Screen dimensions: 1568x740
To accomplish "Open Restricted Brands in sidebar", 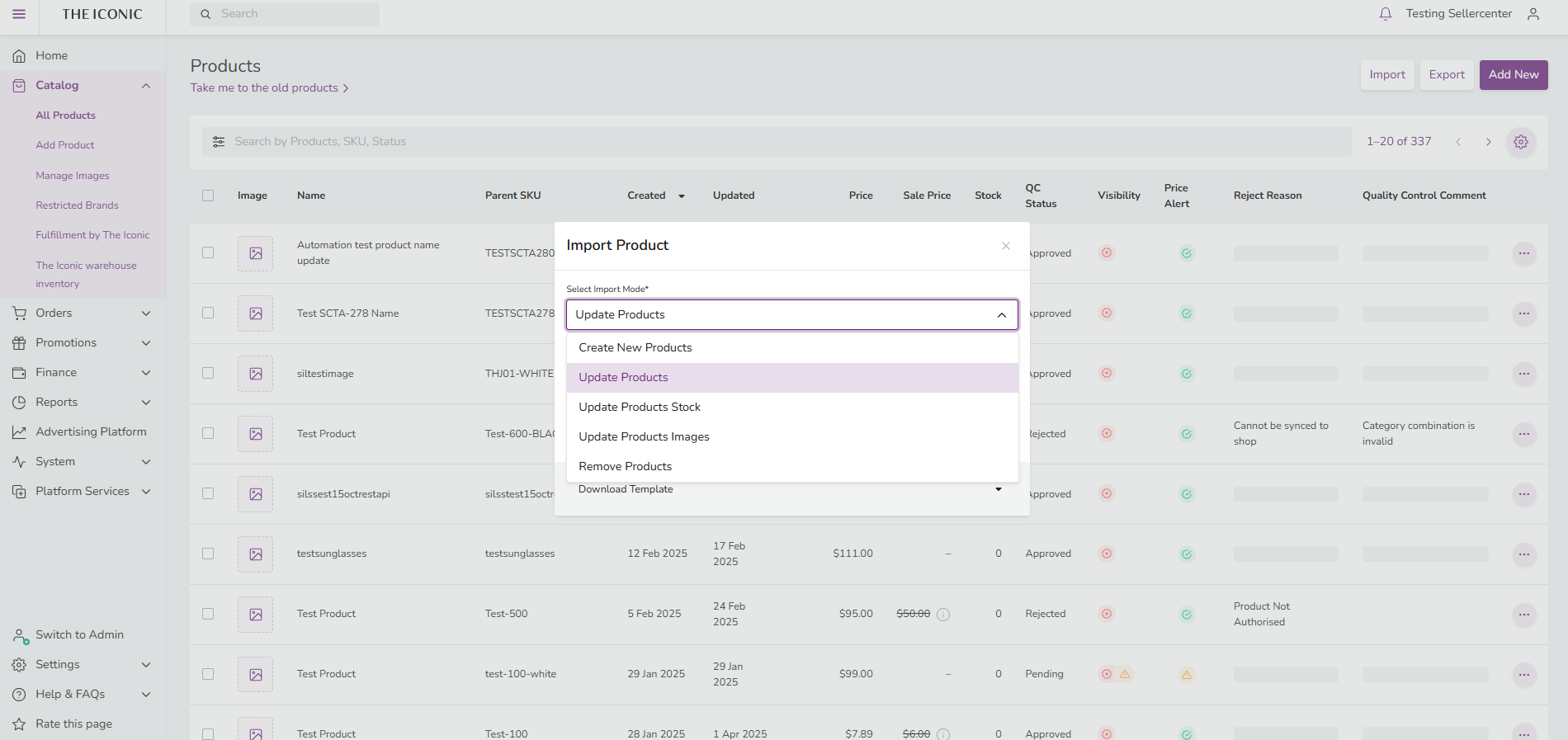I will [77, 205].
